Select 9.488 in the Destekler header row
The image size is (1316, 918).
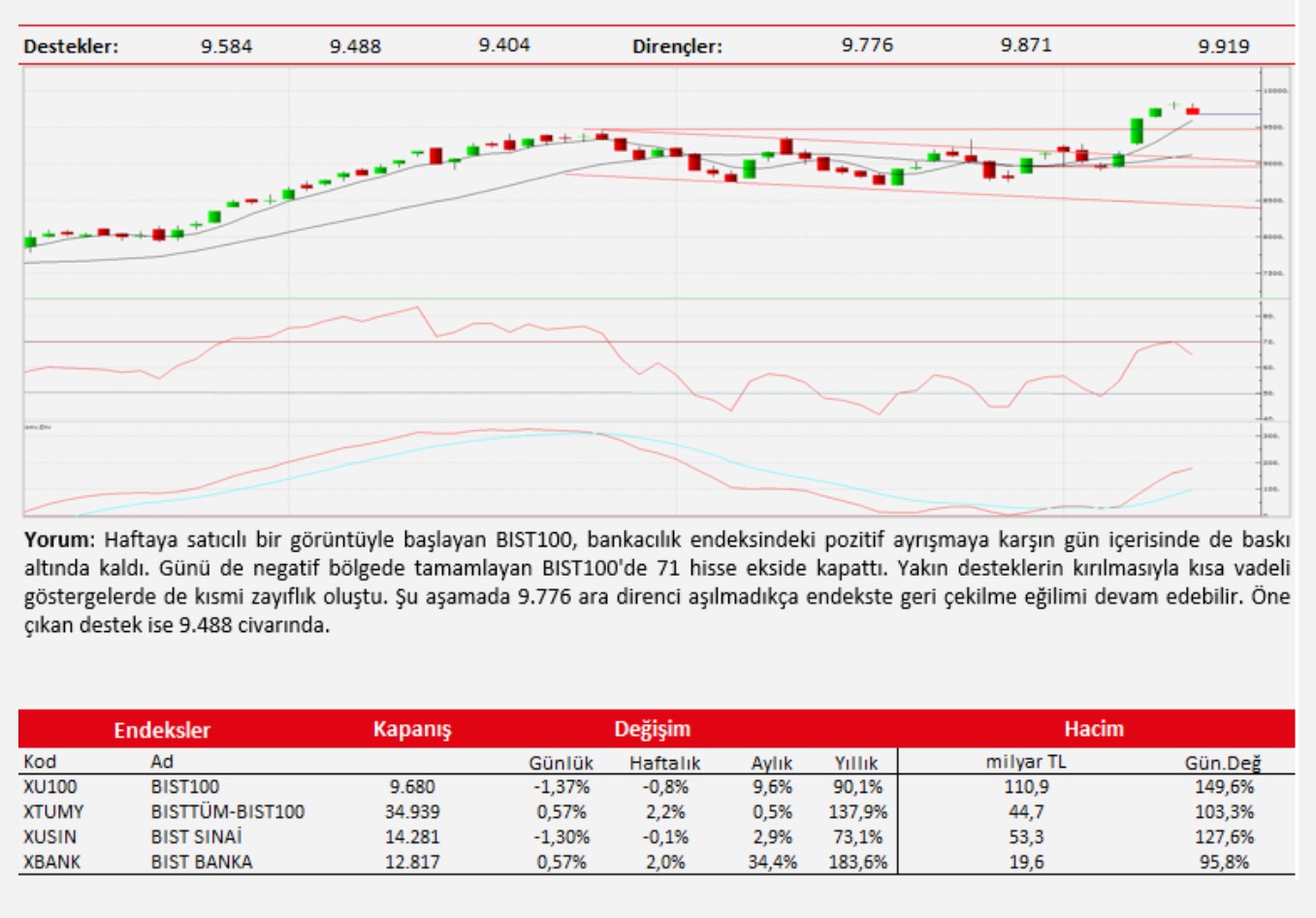coord(355,46)
